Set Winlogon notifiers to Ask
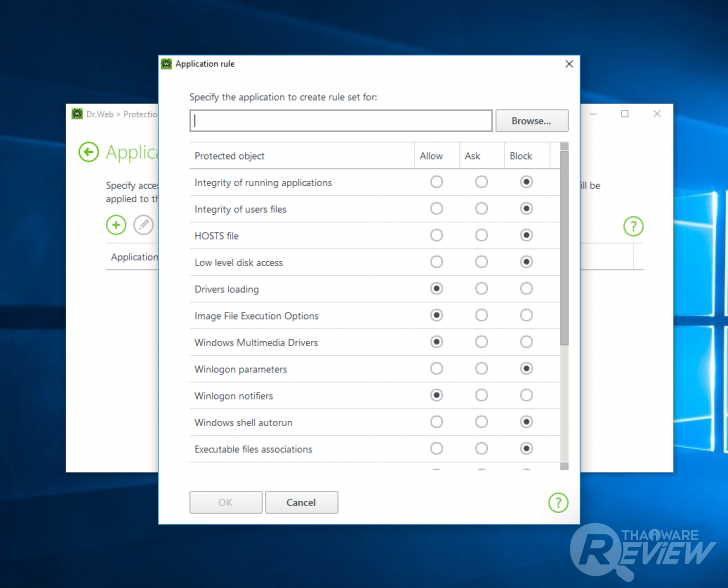Image resolution: width=728 pixels, height=588 pixels. [481, 395]
